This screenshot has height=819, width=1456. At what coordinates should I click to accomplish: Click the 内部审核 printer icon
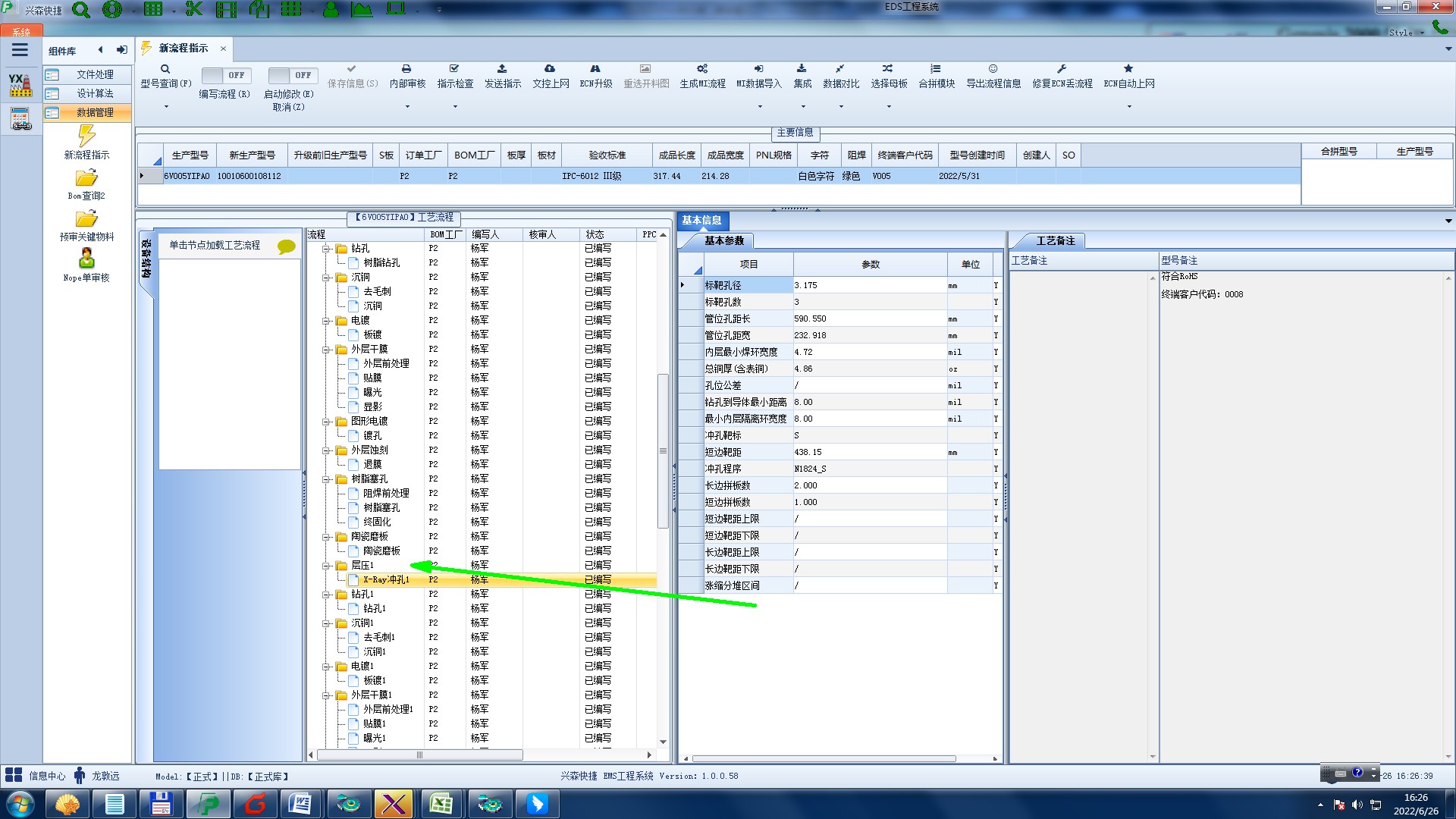tap(406, 69)
